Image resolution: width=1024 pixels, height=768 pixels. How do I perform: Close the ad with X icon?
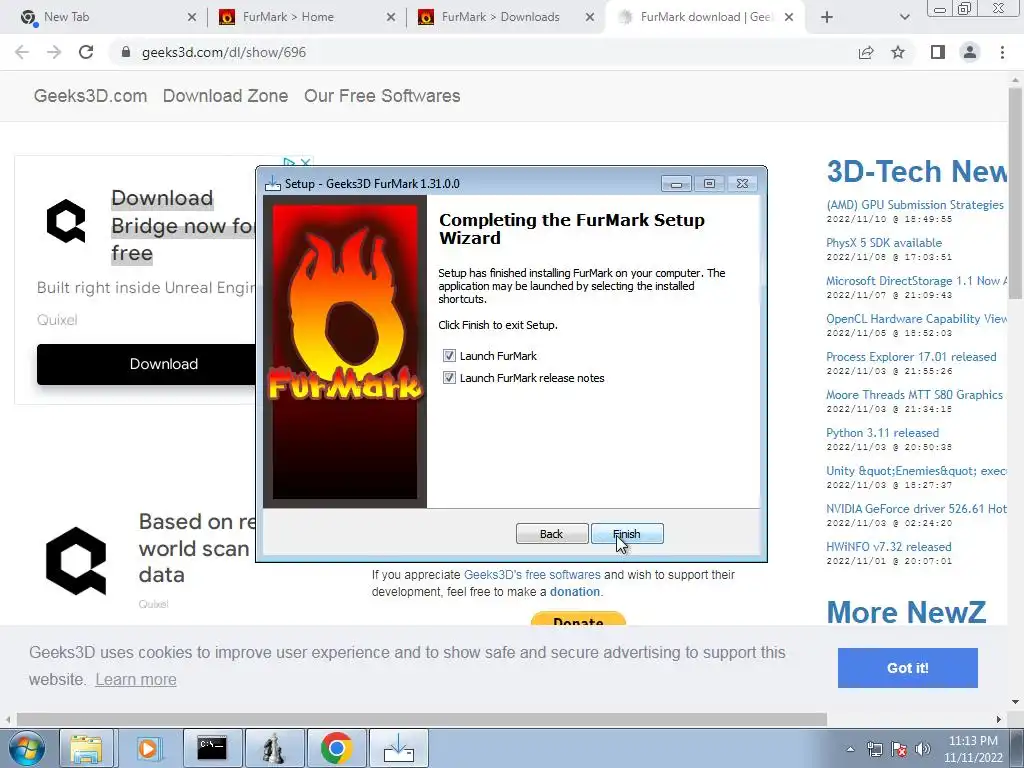[305, 162]
